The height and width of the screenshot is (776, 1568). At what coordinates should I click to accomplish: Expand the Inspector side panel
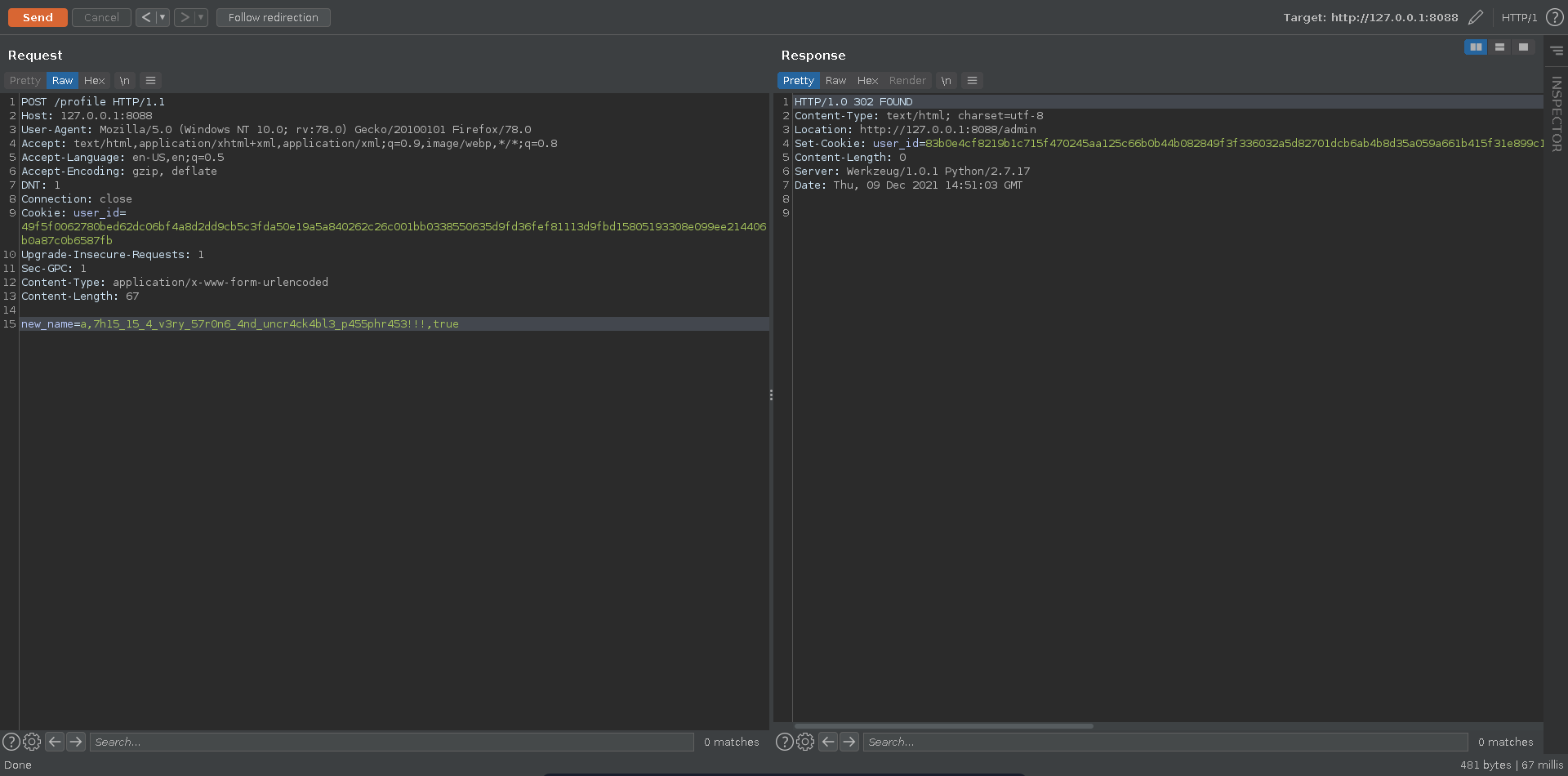point(1556,113)
